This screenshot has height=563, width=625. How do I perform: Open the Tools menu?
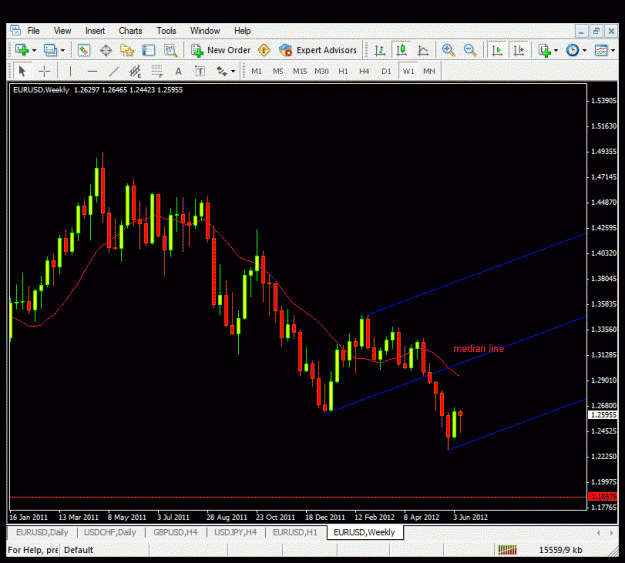pyautogui.click(x=166, y=31)
